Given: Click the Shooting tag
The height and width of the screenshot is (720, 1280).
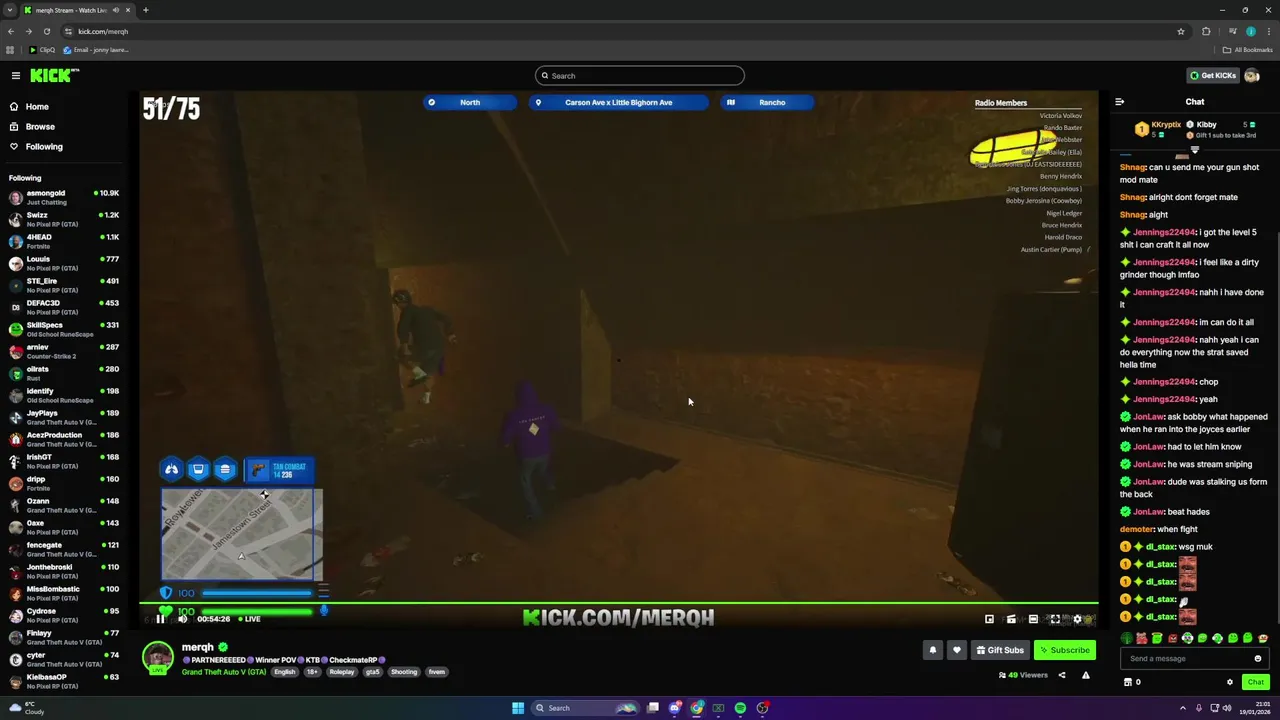Looking at the screenshot, I should click(x=404, y=672).
